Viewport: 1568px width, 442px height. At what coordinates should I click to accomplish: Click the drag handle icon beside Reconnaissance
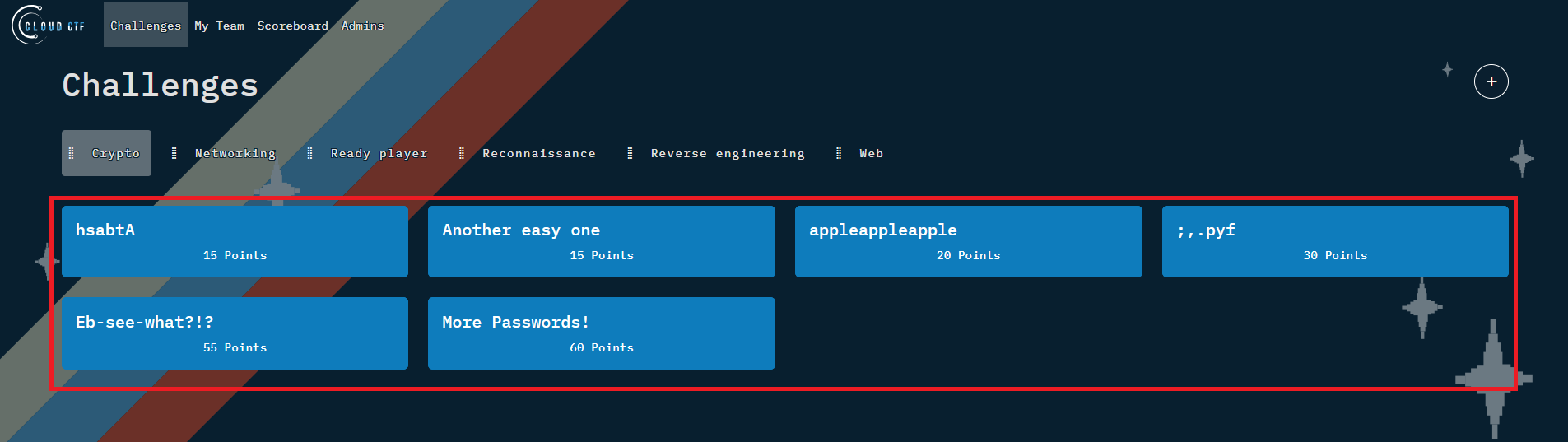point(461,153)
